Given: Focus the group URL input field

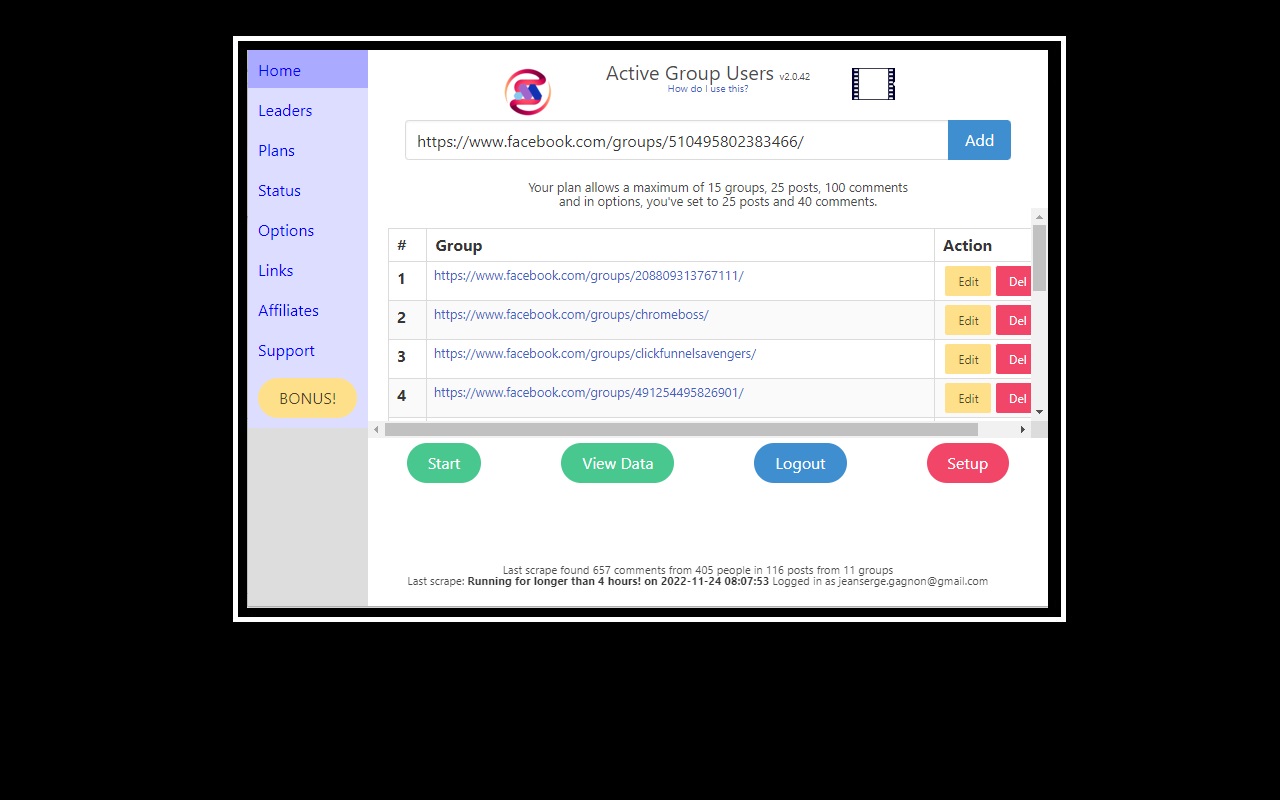Looking at the screenshot, I should 676,140.
